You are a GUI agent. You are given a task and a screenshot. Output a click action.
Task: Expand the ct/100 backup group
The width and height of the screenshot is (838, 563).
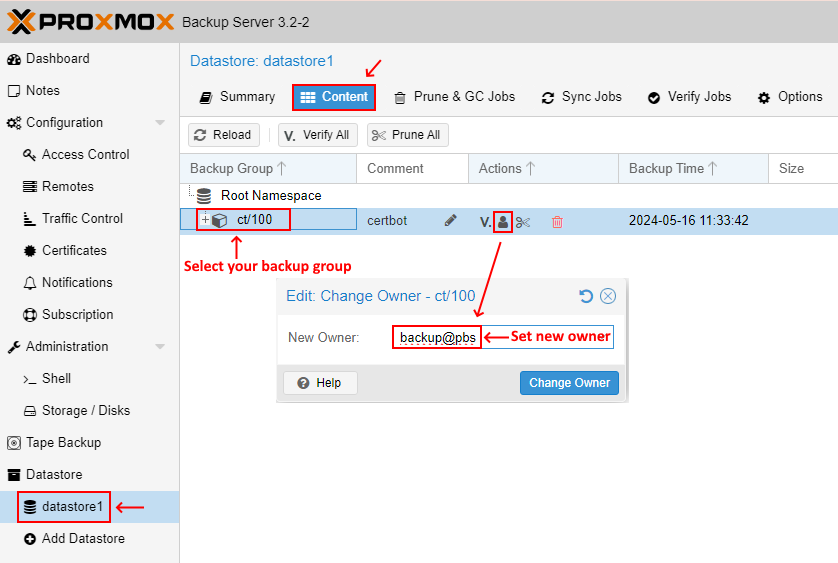205,220
